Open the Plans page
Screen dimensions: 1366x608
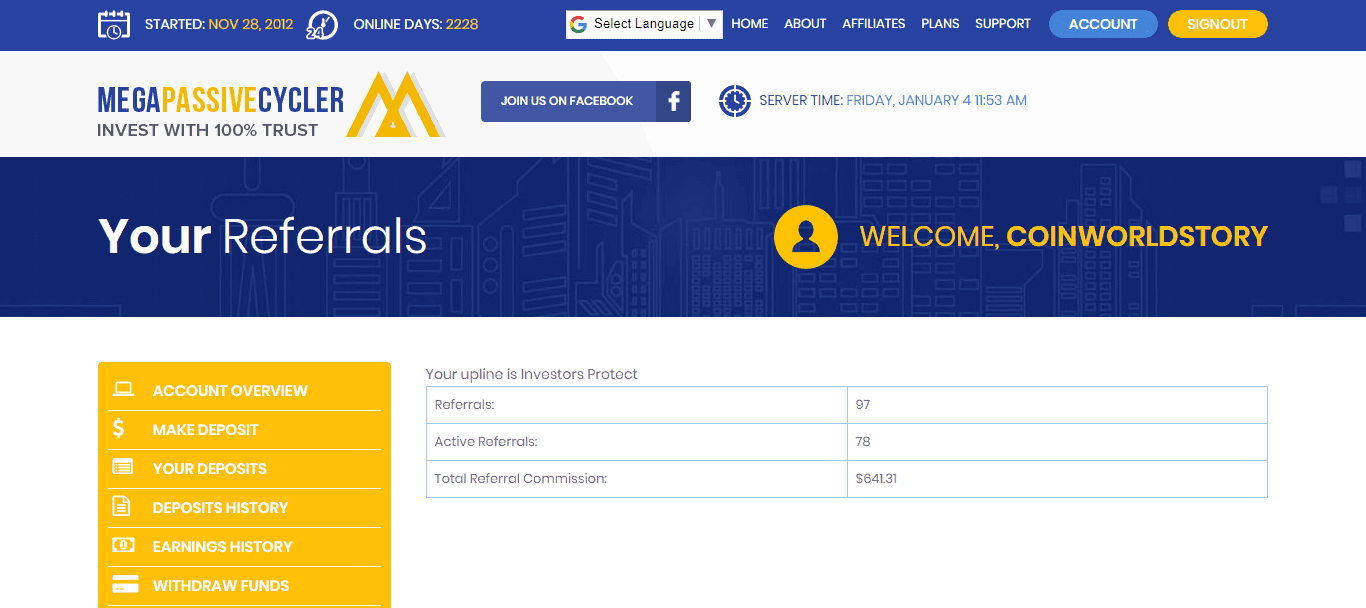point(940,24)
